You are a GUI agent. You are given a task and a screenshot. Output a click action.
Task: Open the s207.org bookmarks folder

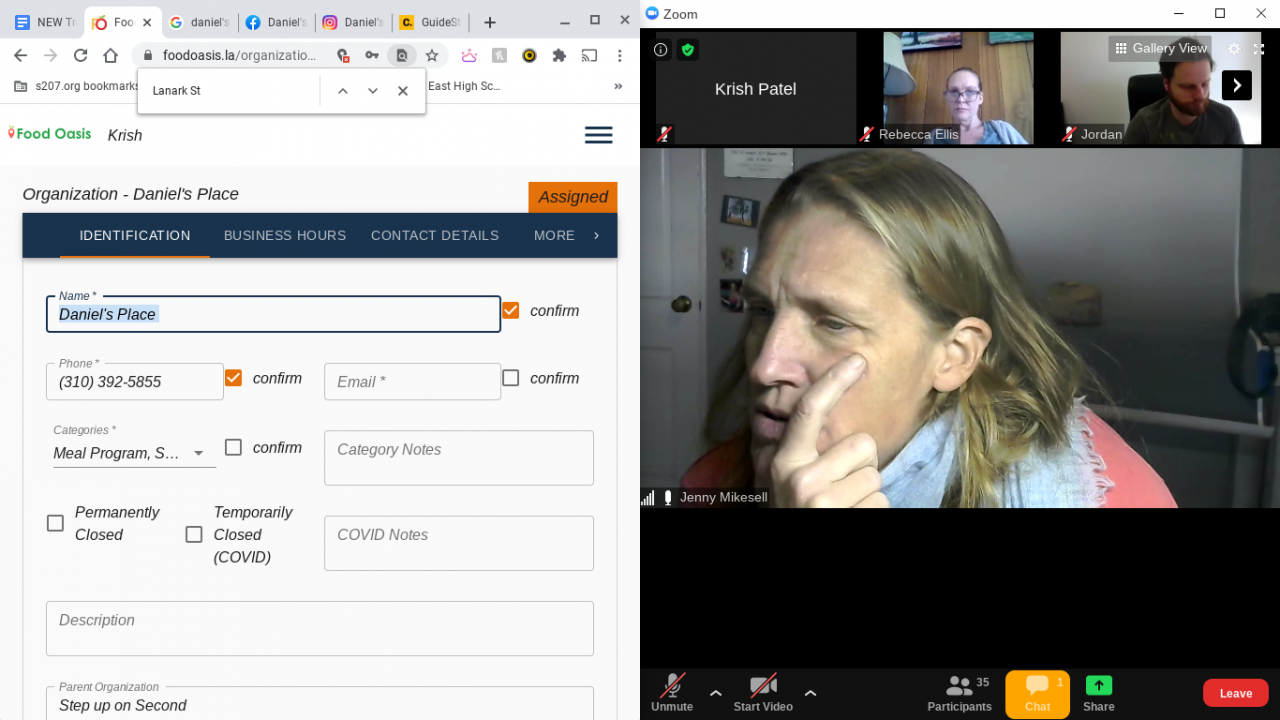[x=77, y=86]
